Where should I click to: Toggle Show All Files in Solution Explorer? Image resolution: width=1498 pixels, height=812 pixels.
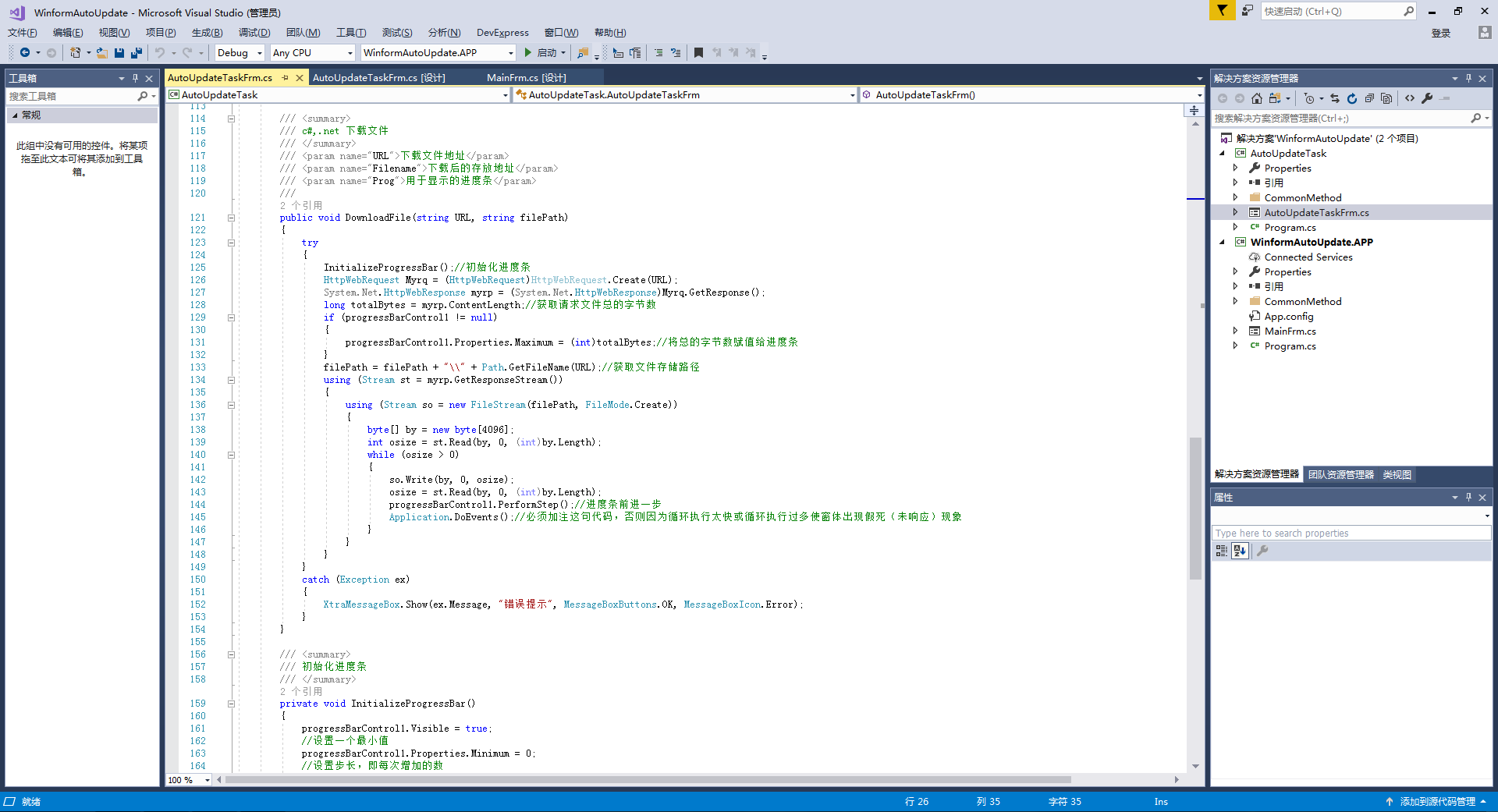pos(1386,98)
